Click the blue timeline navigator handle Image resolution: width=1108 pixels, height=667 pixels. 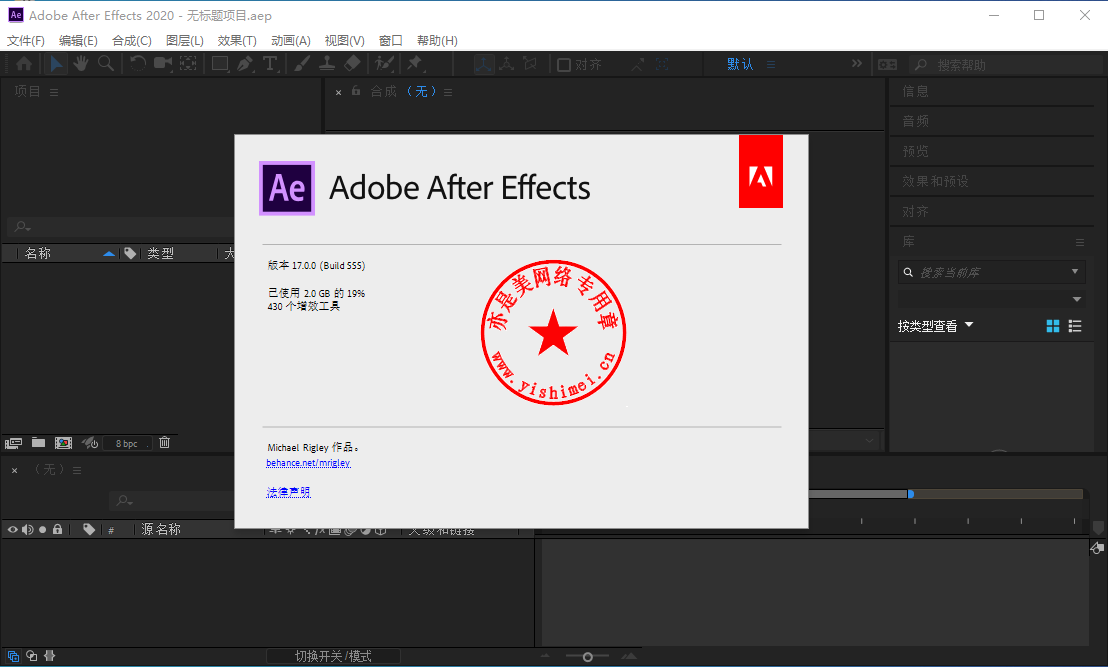click(x=911, y=494)
